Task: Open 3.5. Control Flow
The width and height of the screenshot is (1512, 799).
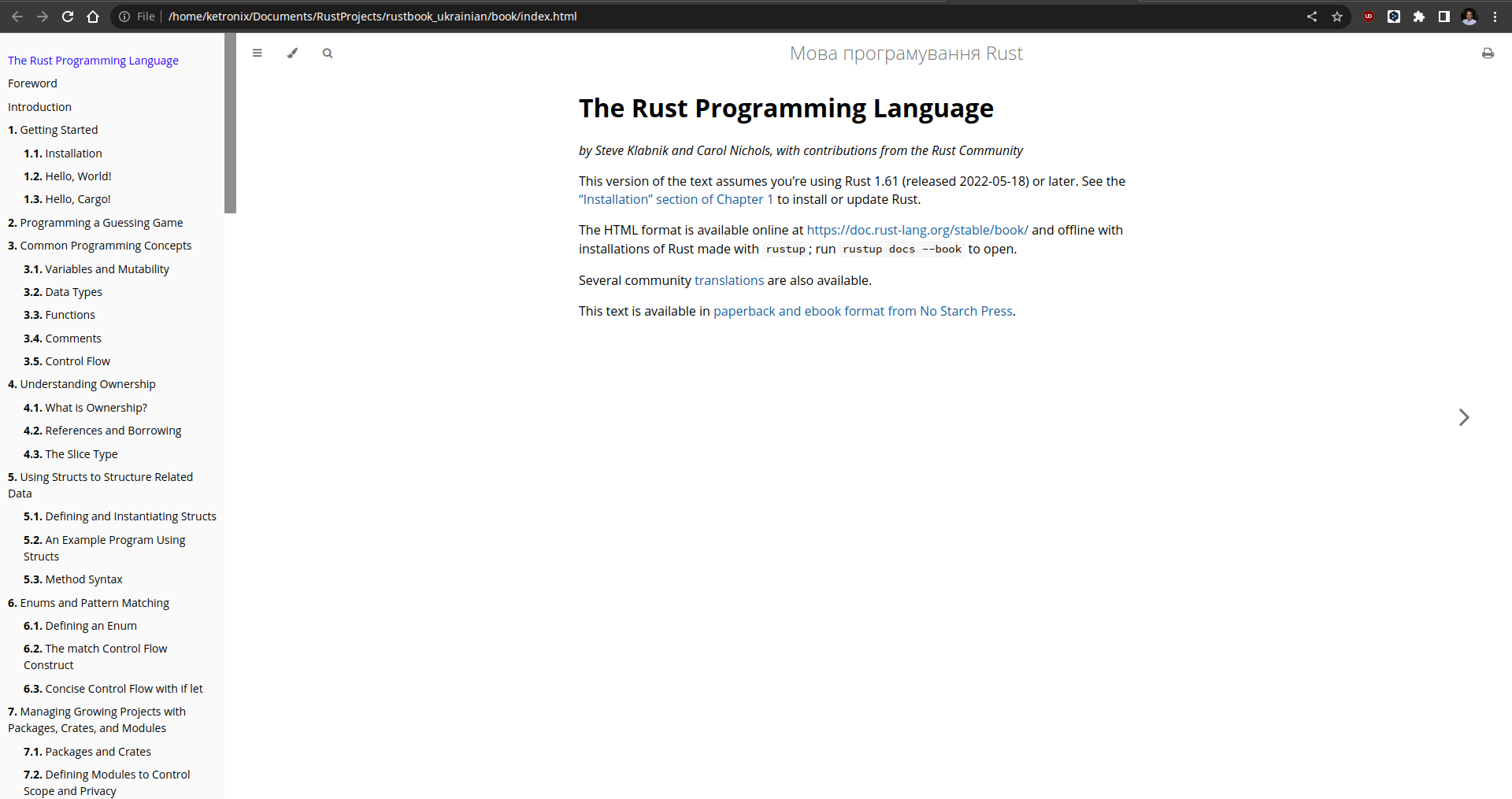Action: point(67,361)
